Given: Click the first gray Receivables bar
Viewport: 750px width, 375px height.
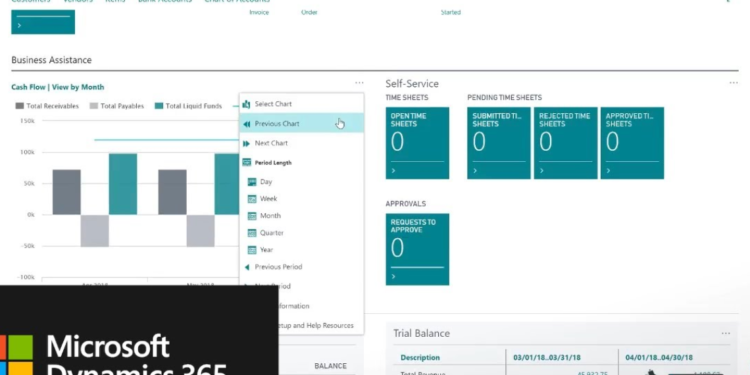Looking at the screenshot, I should [x=66, y=192].
